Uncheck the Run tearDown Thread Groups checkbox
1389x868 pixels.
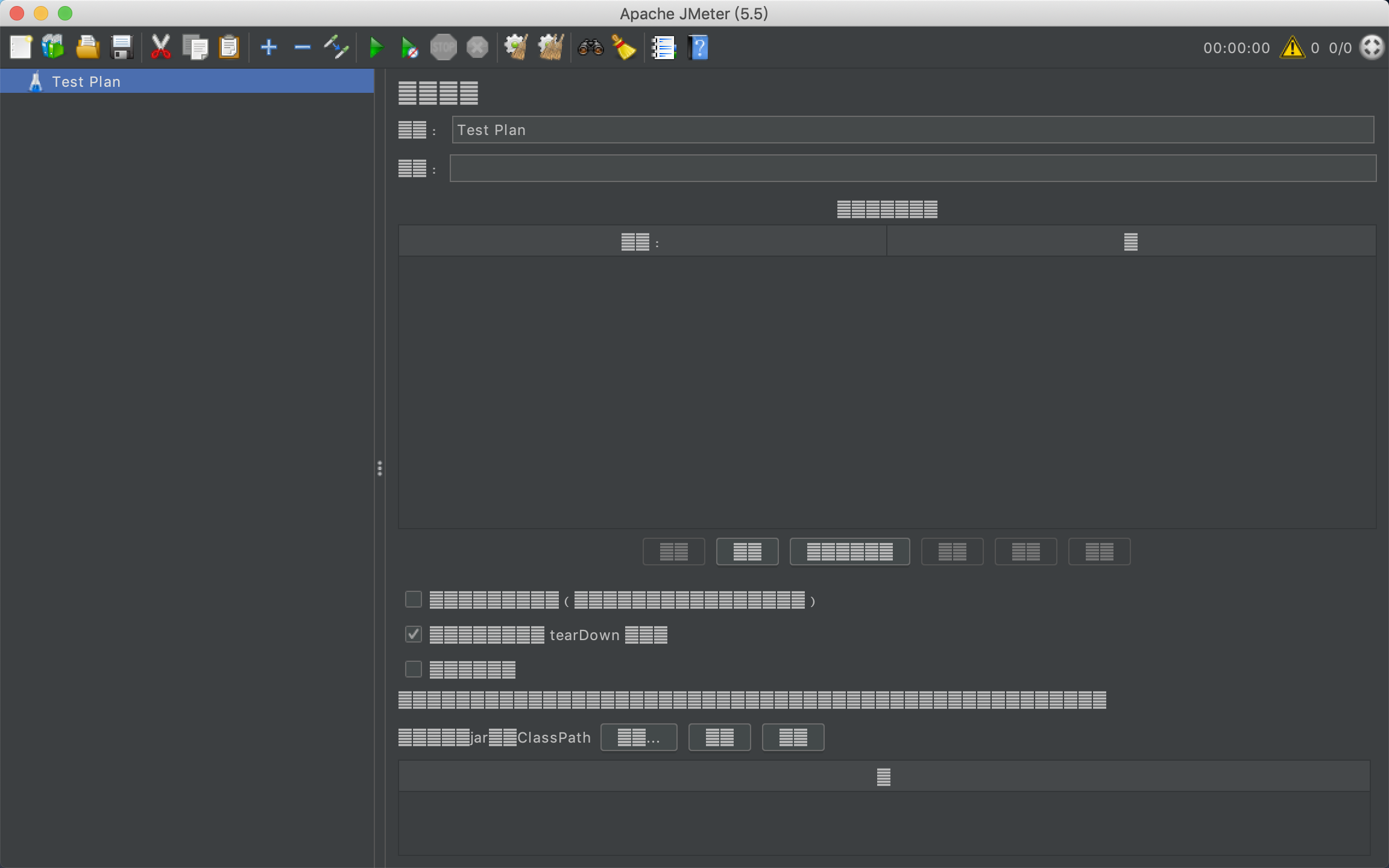[x=413, y=634]
